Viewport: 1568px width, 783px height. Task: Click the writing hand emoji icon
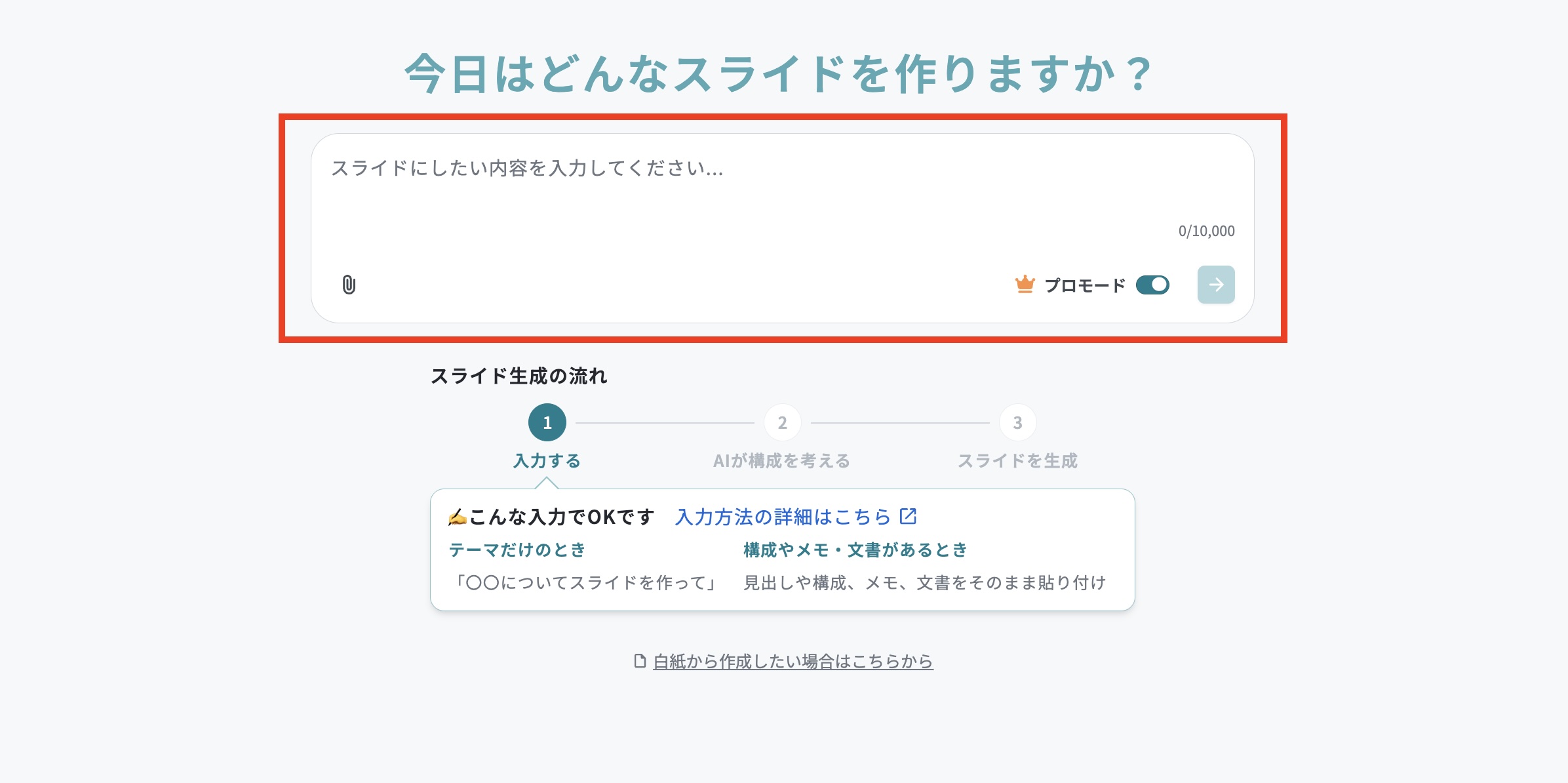[x=457, y=517]
